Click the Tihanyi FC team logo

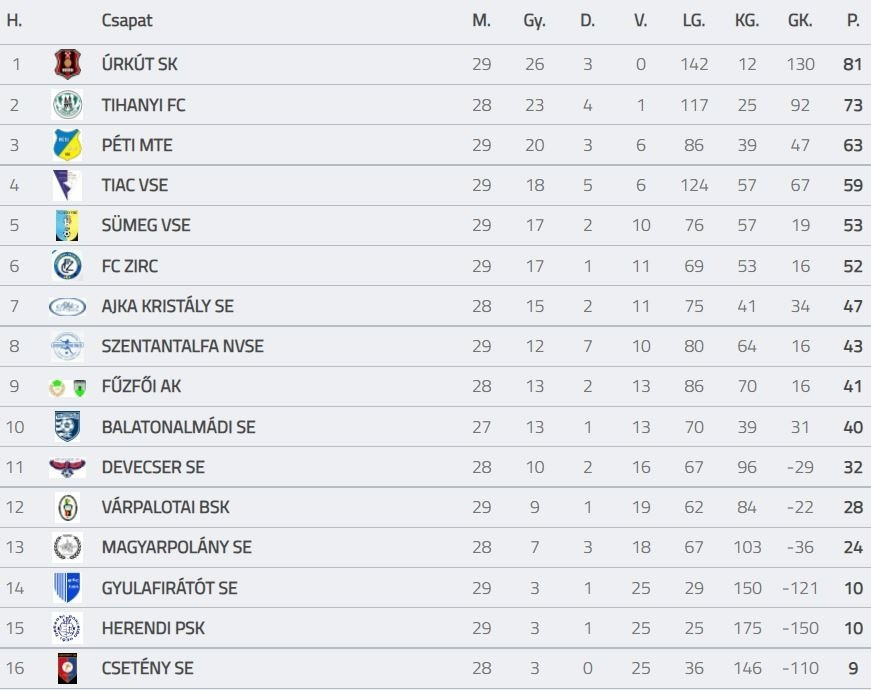coord(67,105)
